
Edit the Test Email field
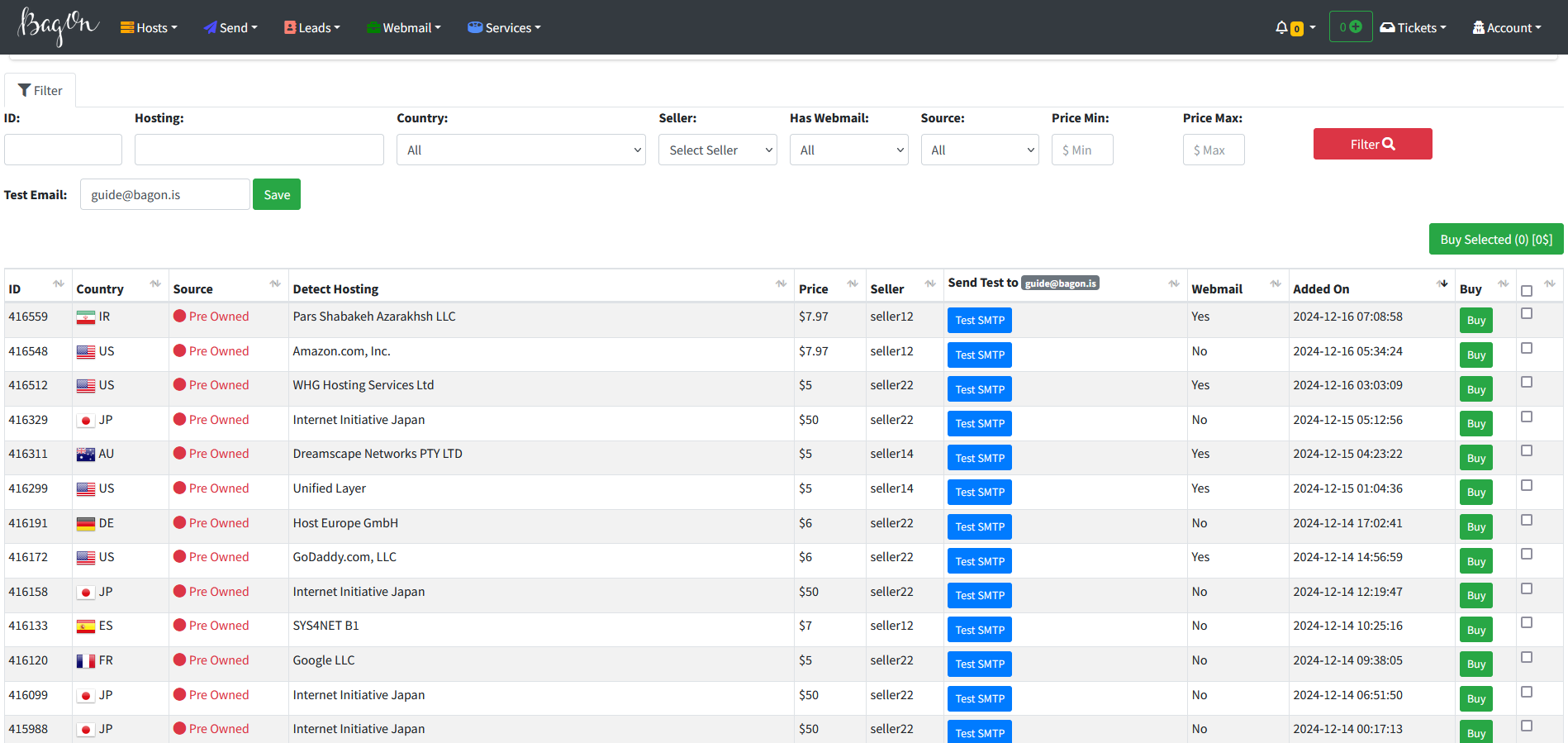[165, 194]
